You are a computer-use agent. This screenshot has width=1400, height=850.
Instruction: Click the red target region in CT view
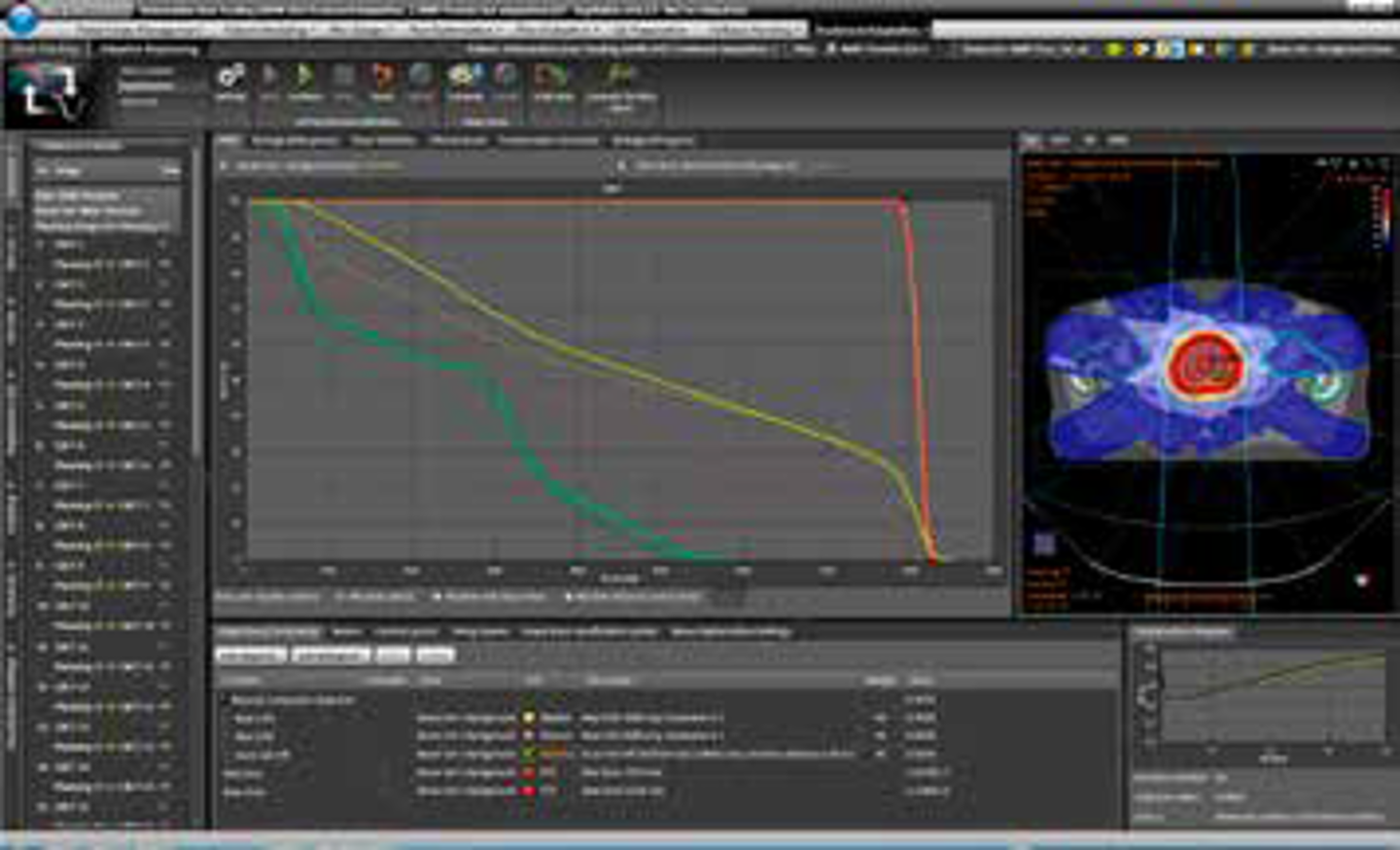coord(1206,365)
